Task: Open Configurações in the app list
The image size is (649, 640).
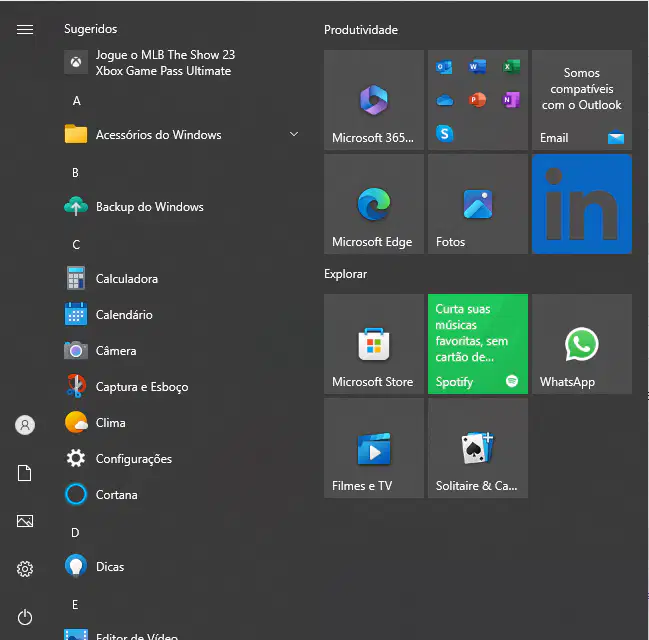Action: 118,459
